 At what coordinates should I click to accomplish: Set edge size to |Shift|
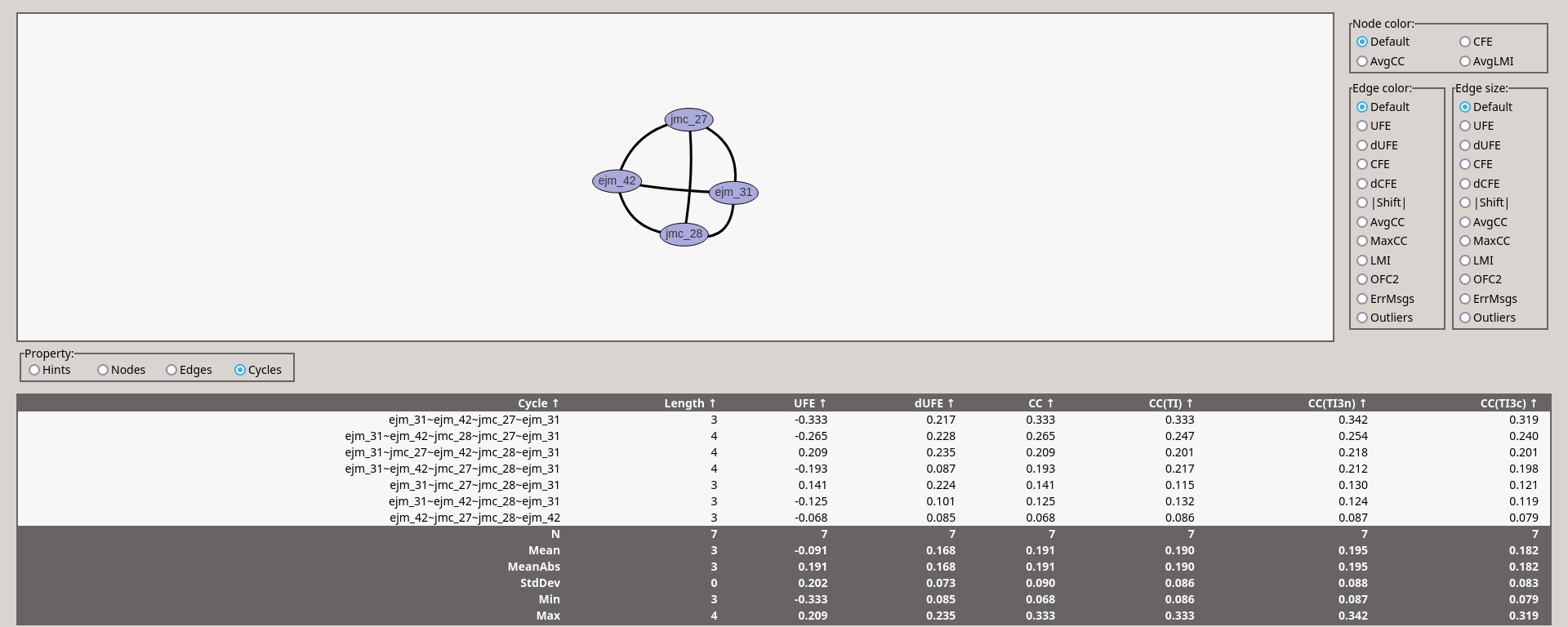coord(1465,202)
